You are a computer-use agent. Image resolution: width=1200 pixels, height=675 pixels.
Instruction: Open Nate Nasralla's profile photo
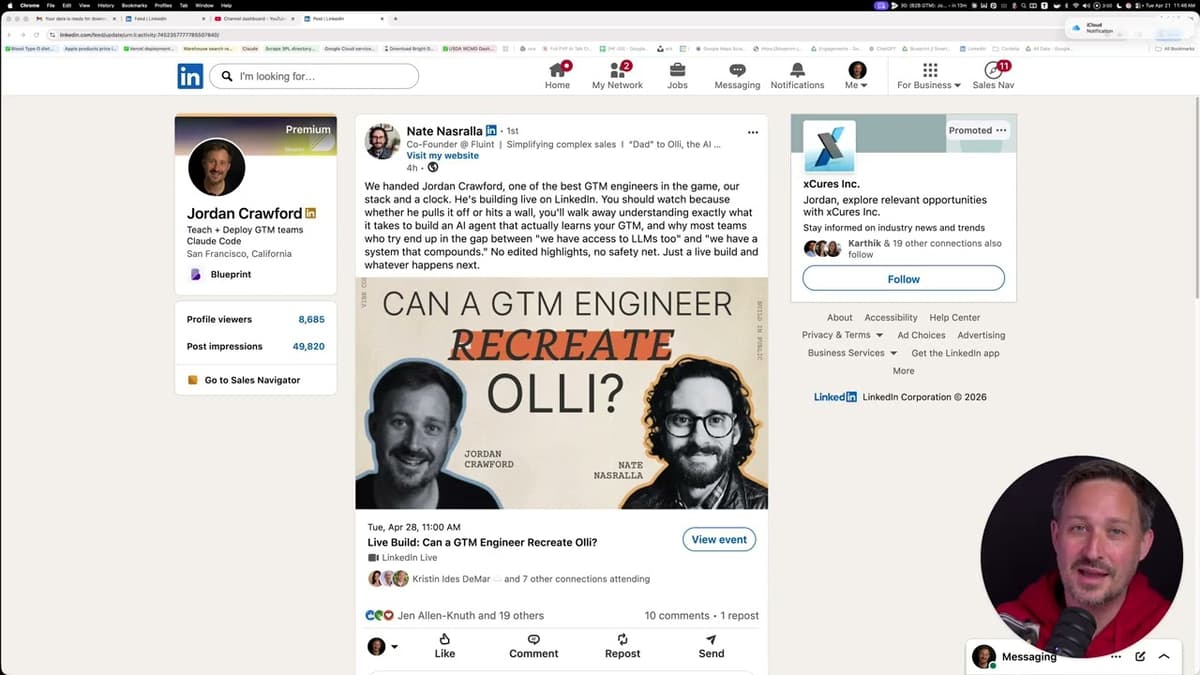(x=383, y=141)
